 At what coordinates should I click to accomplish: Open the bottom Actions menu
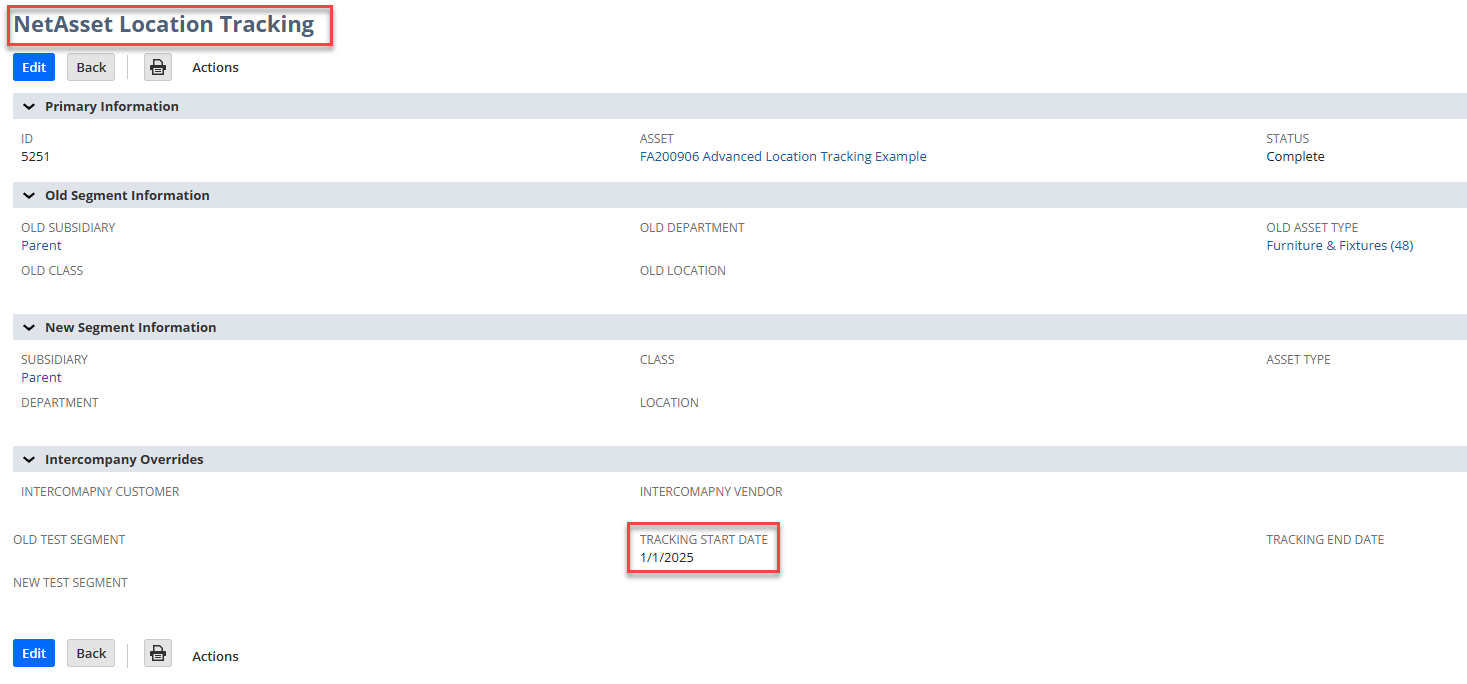tap(215, 656)
